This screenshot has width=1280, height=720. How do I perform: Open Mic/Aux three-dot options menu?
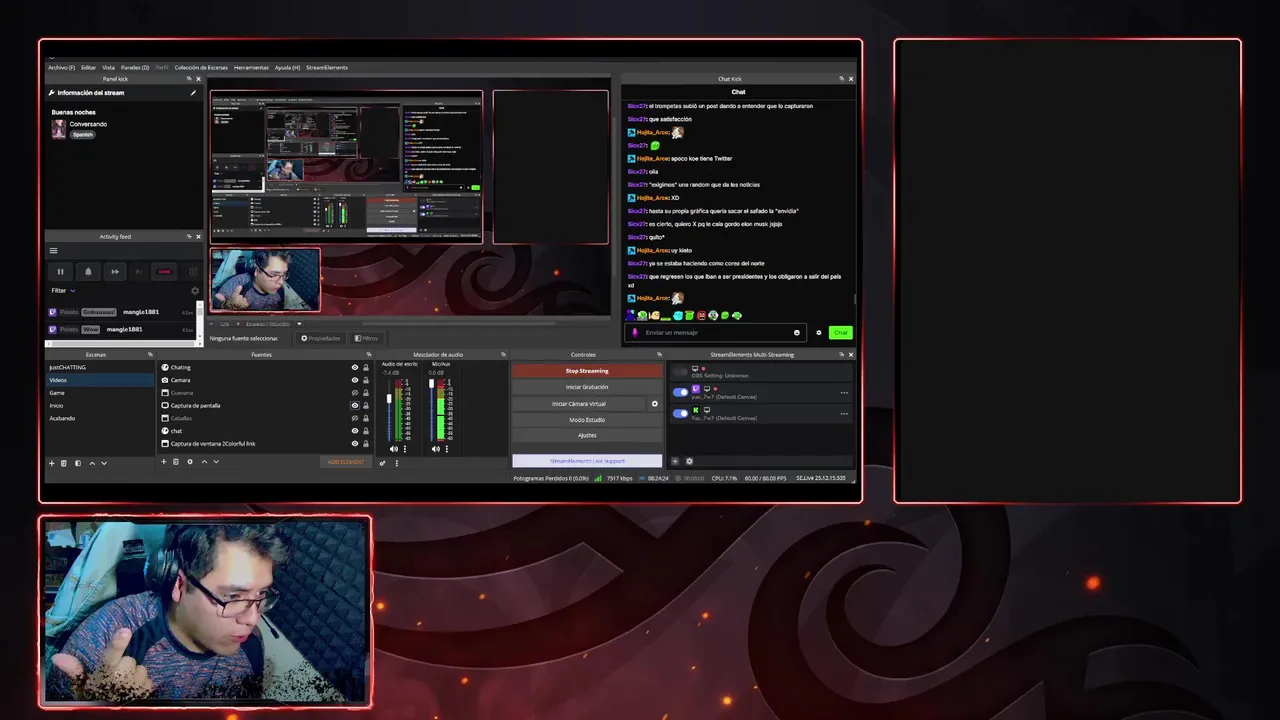[447, 449]
